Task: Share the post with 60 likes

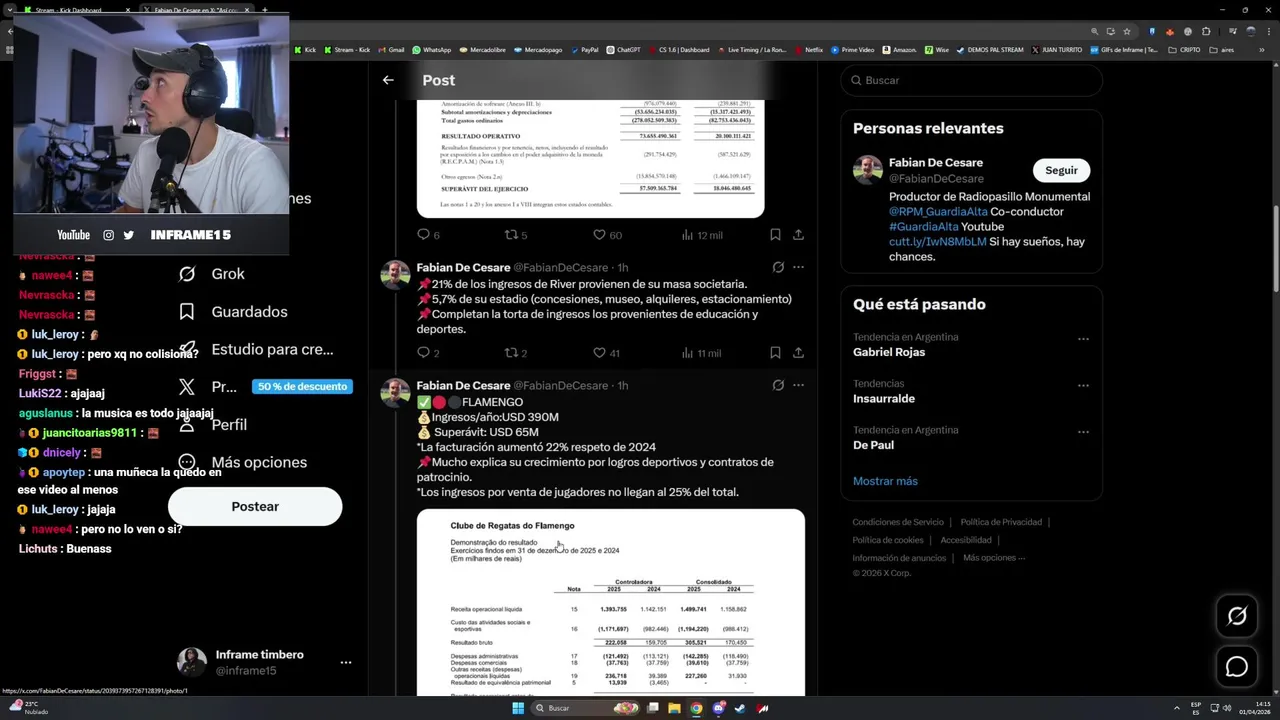Action: click(798, 235)
